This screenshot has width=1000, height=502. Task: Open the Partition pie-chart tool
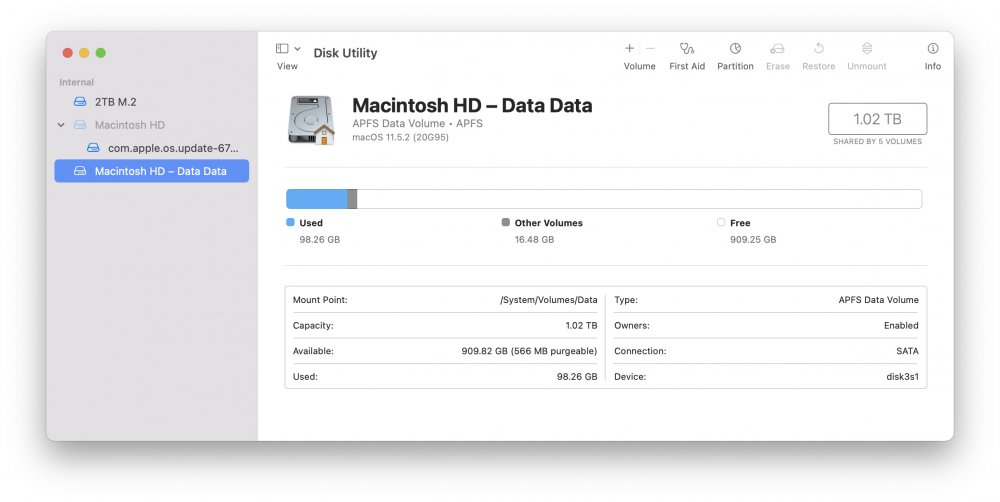pyautogui.click(x=735, y=48)
